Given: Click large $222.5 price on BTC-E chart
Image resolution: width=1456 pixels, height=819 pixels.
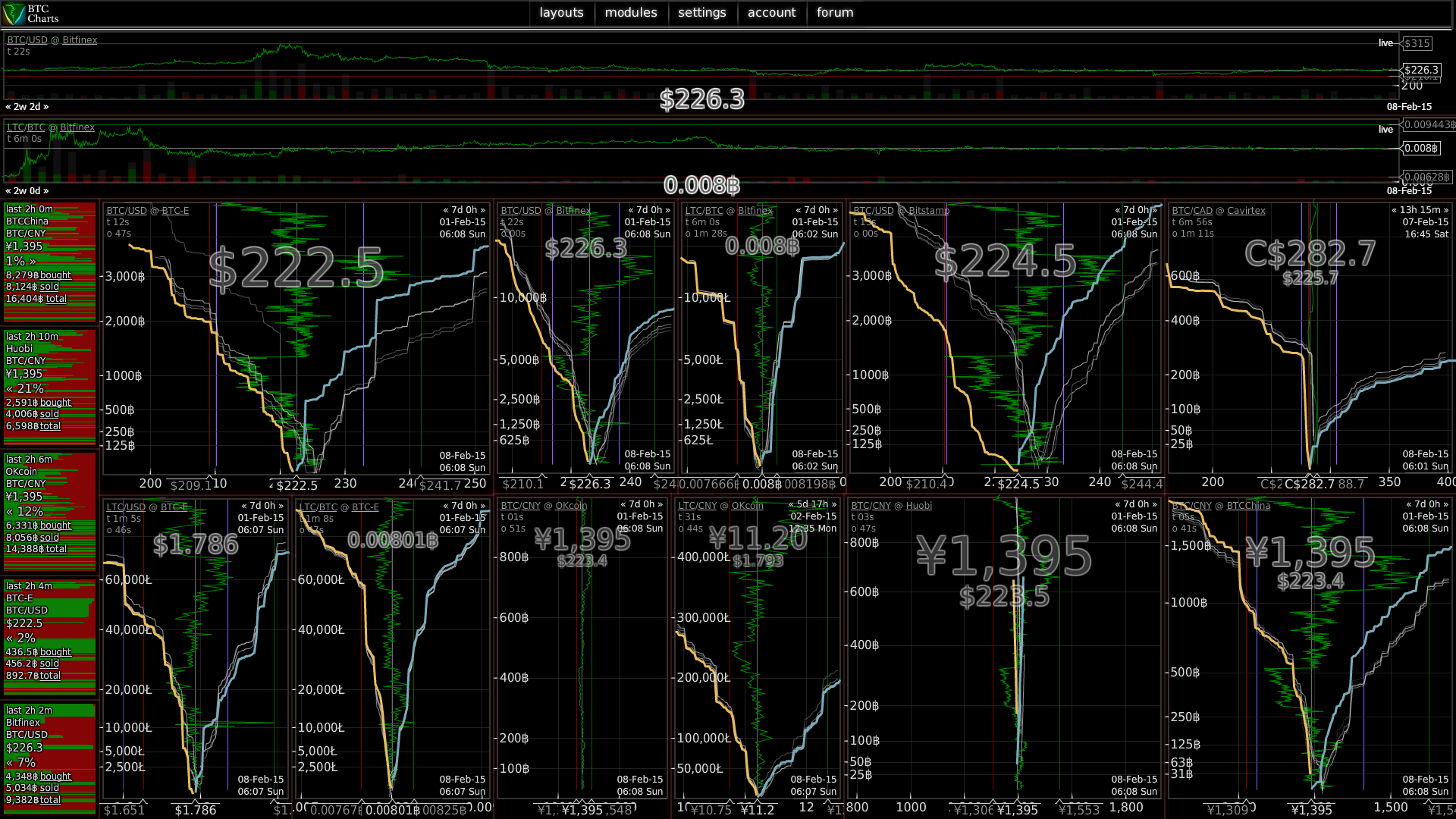Looking at the screenshot, I should (297, 268).
